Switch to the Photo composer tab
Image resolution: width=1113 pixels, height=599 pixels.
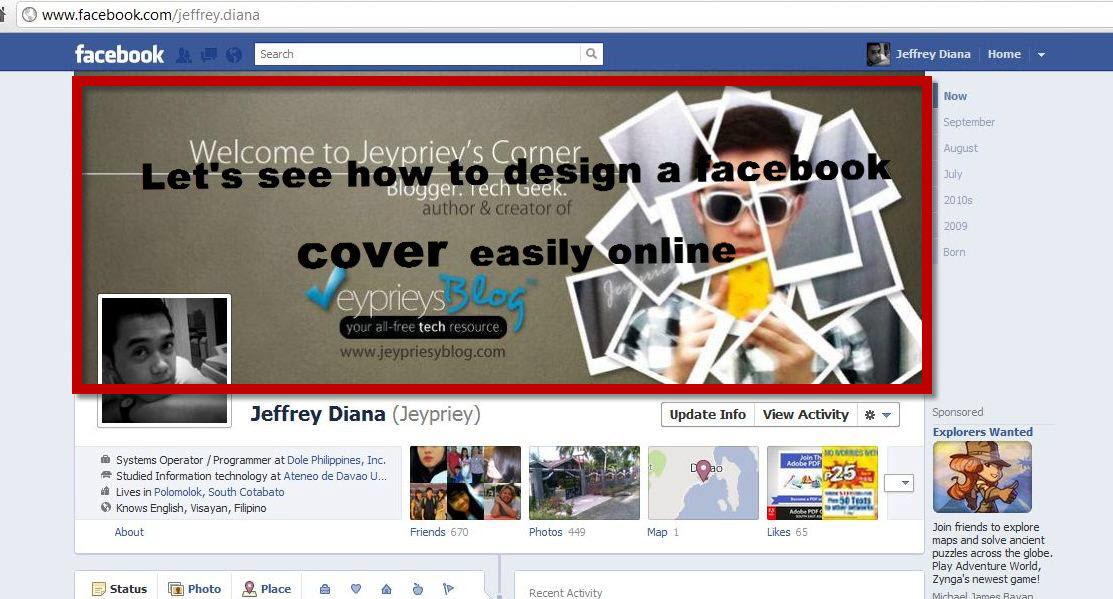point(195,588)
